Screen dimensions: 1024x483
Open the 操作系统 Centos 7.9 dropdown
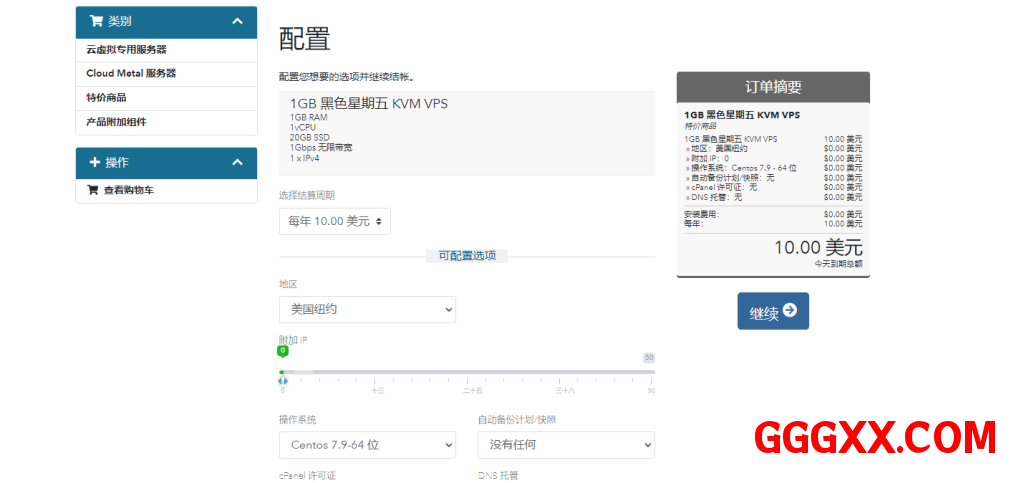click(367, 444)
